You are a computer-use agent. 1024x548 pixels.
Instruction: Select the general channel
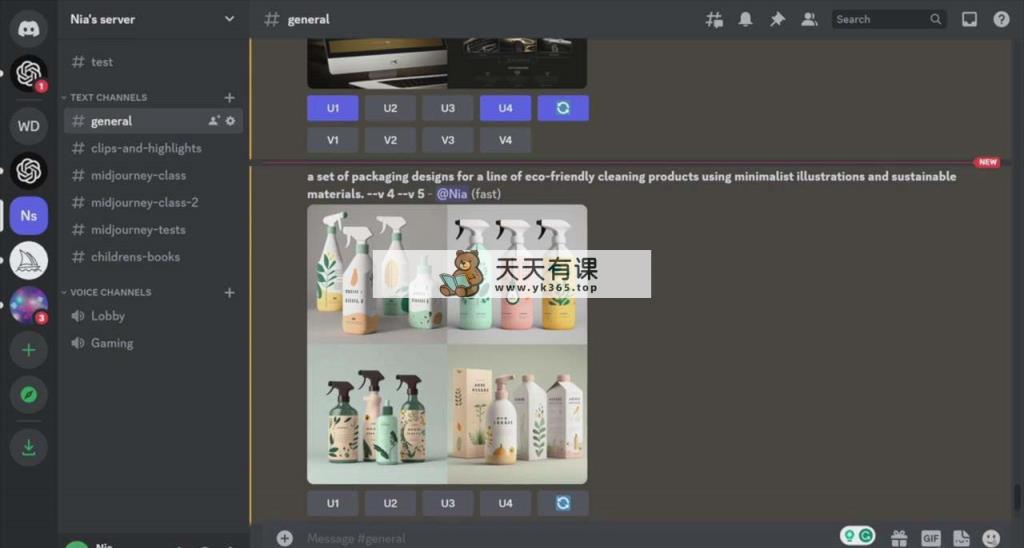click(x=153, y=121)
